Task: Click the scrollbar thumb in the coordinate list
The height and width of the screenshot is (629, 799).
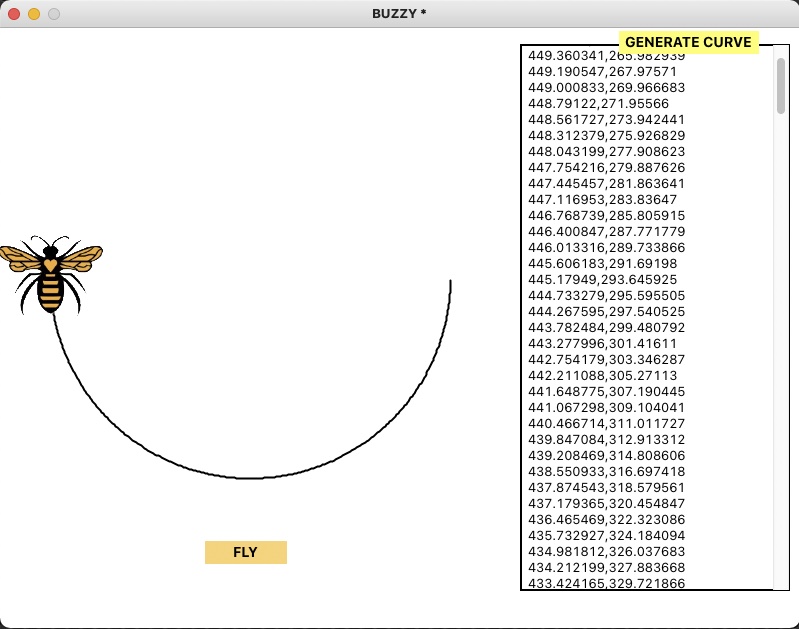Action: [x=780, y=85]
